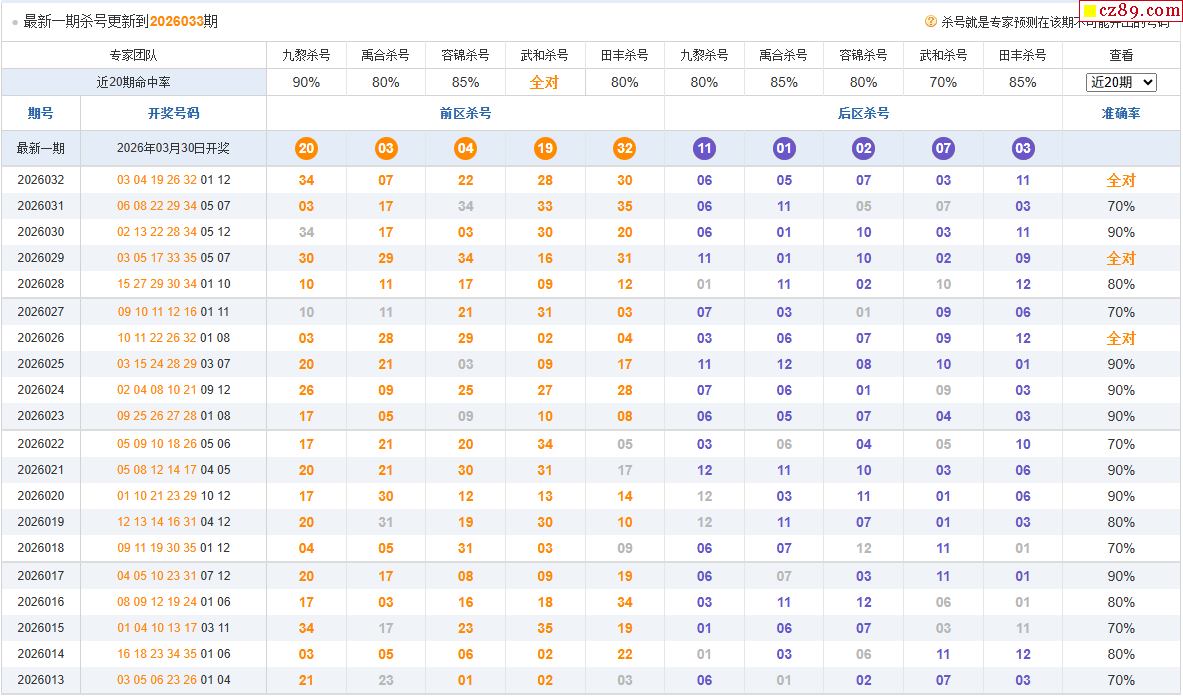Click the 前区杀号 section header
The height and width of the screenshot is (697, 1183).
[465, 113]
